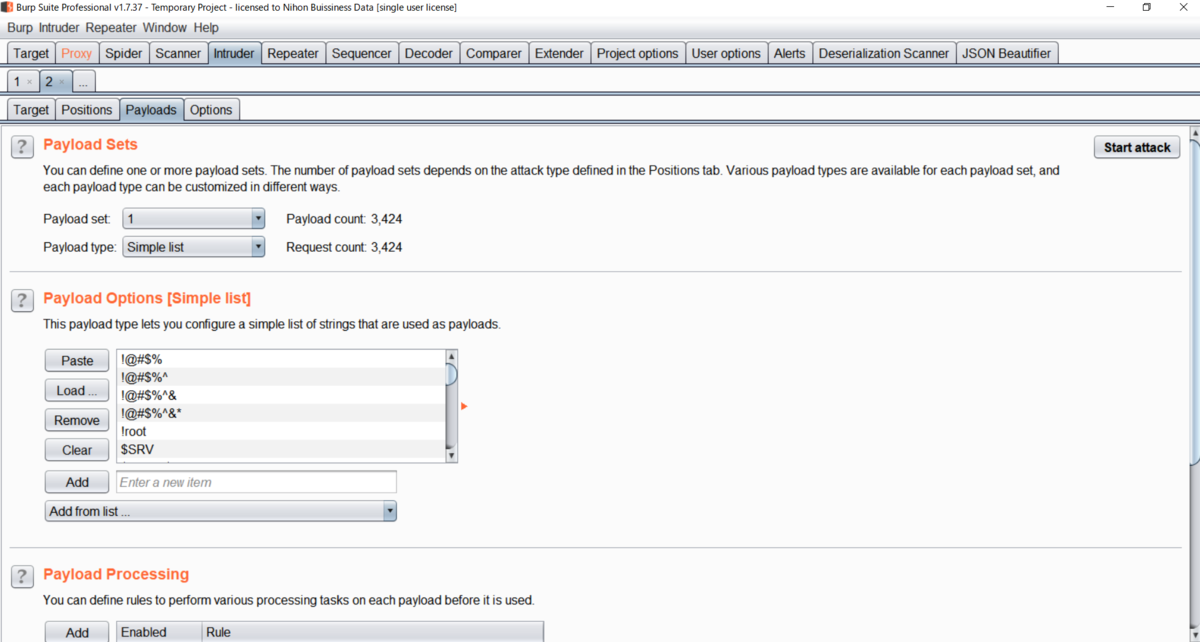Click payload list scroll up arrow
This screenshot has width=1200, height=642.
click(451, 356)
